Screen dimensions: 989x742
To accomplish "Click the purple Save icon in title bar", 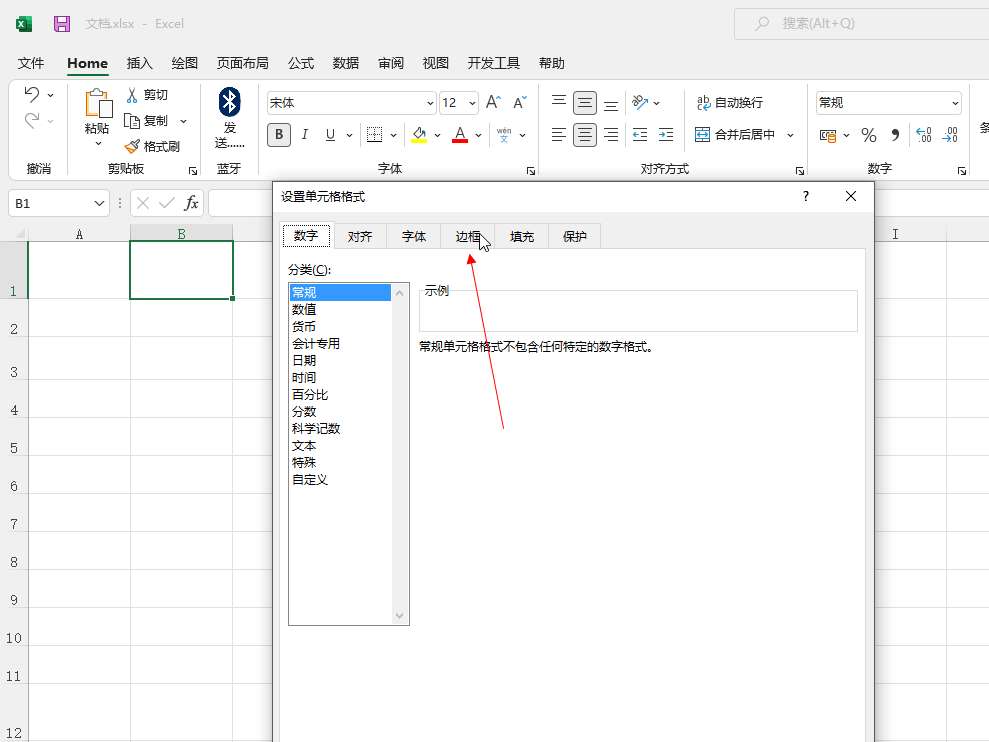I will coord(62,24).
